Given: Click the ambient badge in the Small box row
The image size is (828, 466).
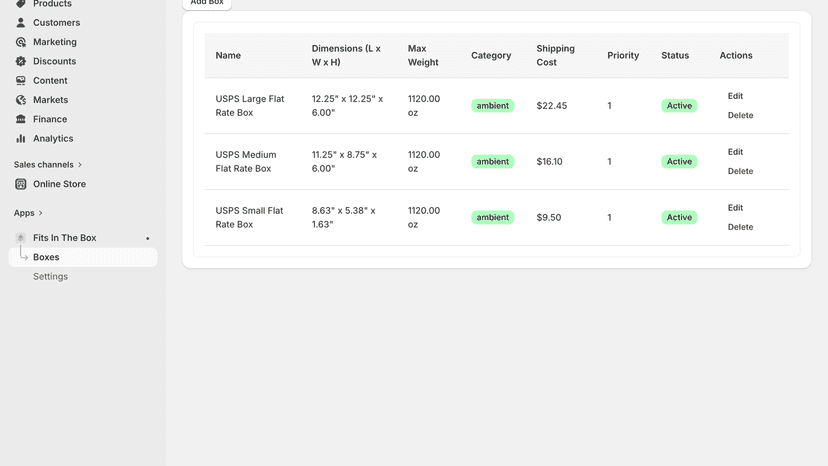Looking at the screenshot, I should tap(493, 218).
